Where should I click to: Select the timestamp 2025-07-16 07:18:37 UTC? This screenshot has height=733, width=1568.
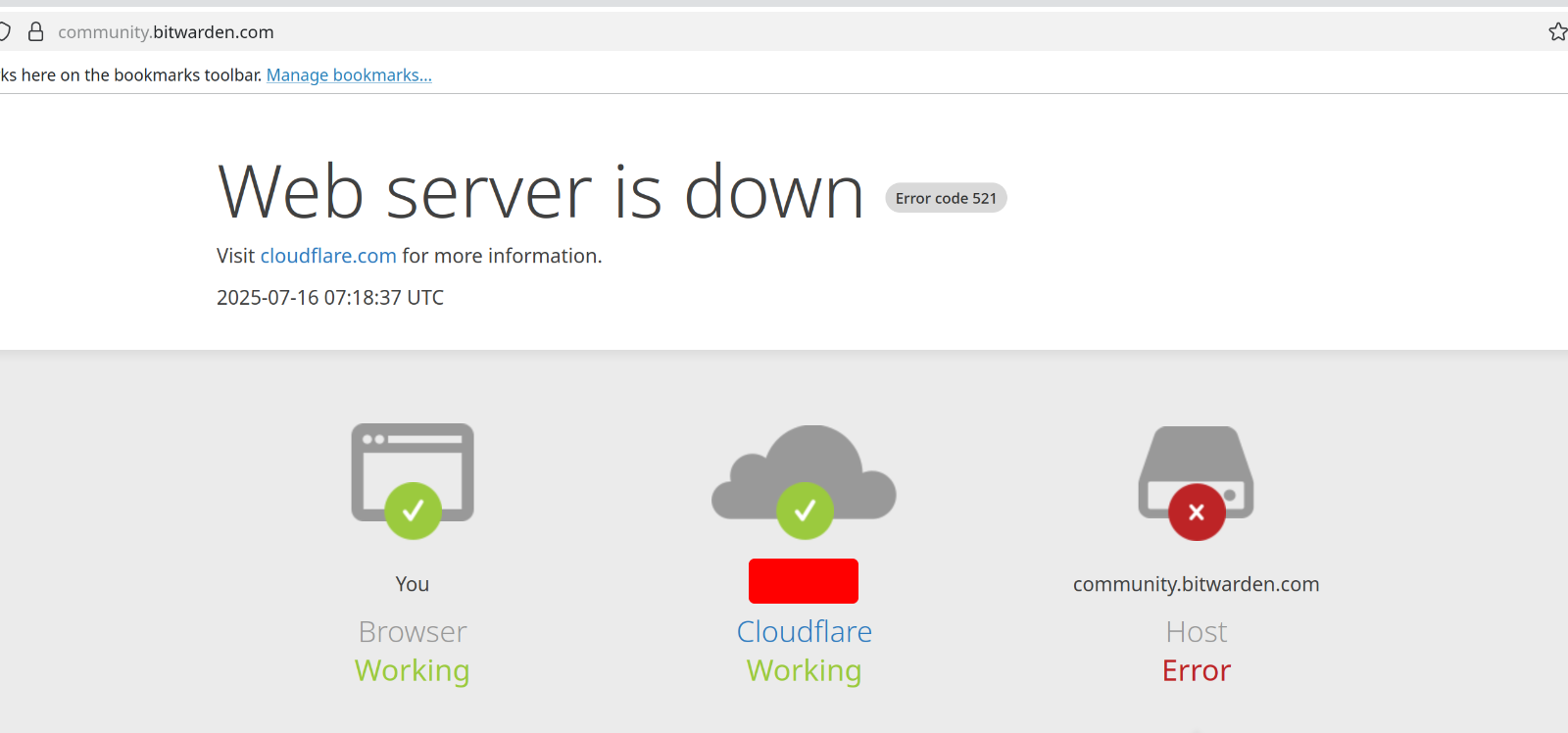[x=330, y=298]
